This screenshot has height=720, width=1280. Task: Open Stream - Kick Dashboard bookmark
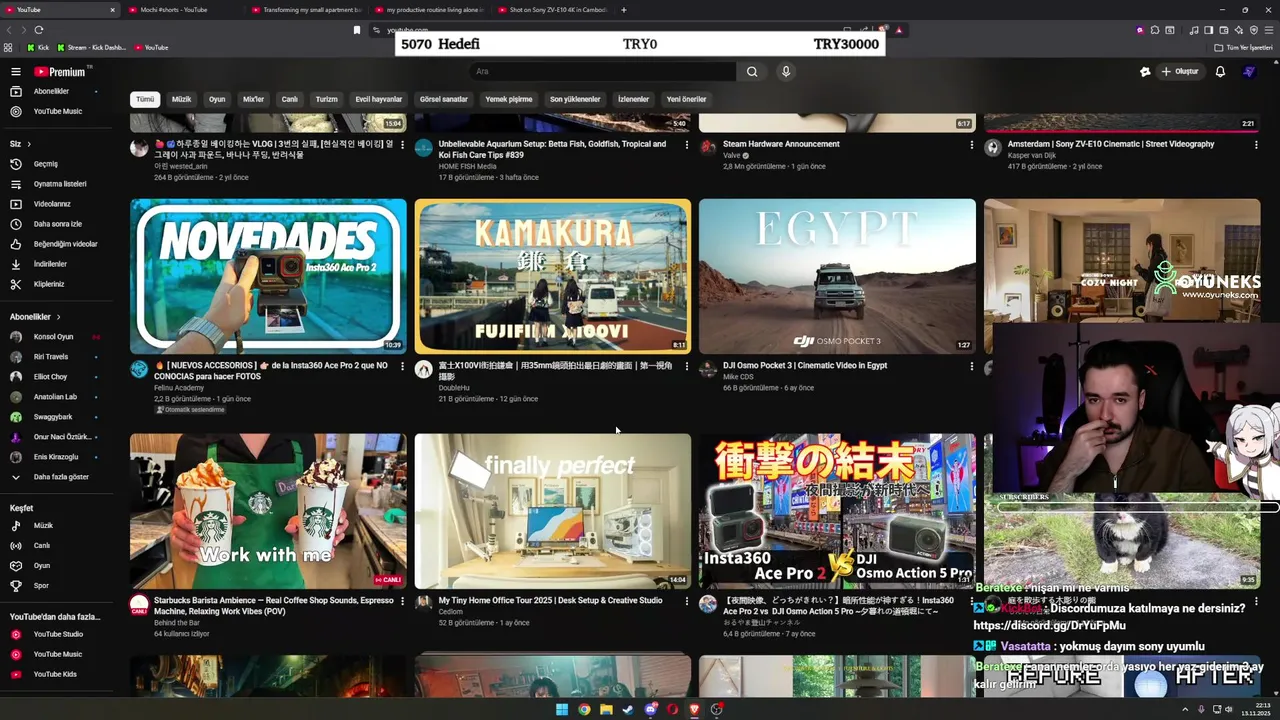point(91,47)
